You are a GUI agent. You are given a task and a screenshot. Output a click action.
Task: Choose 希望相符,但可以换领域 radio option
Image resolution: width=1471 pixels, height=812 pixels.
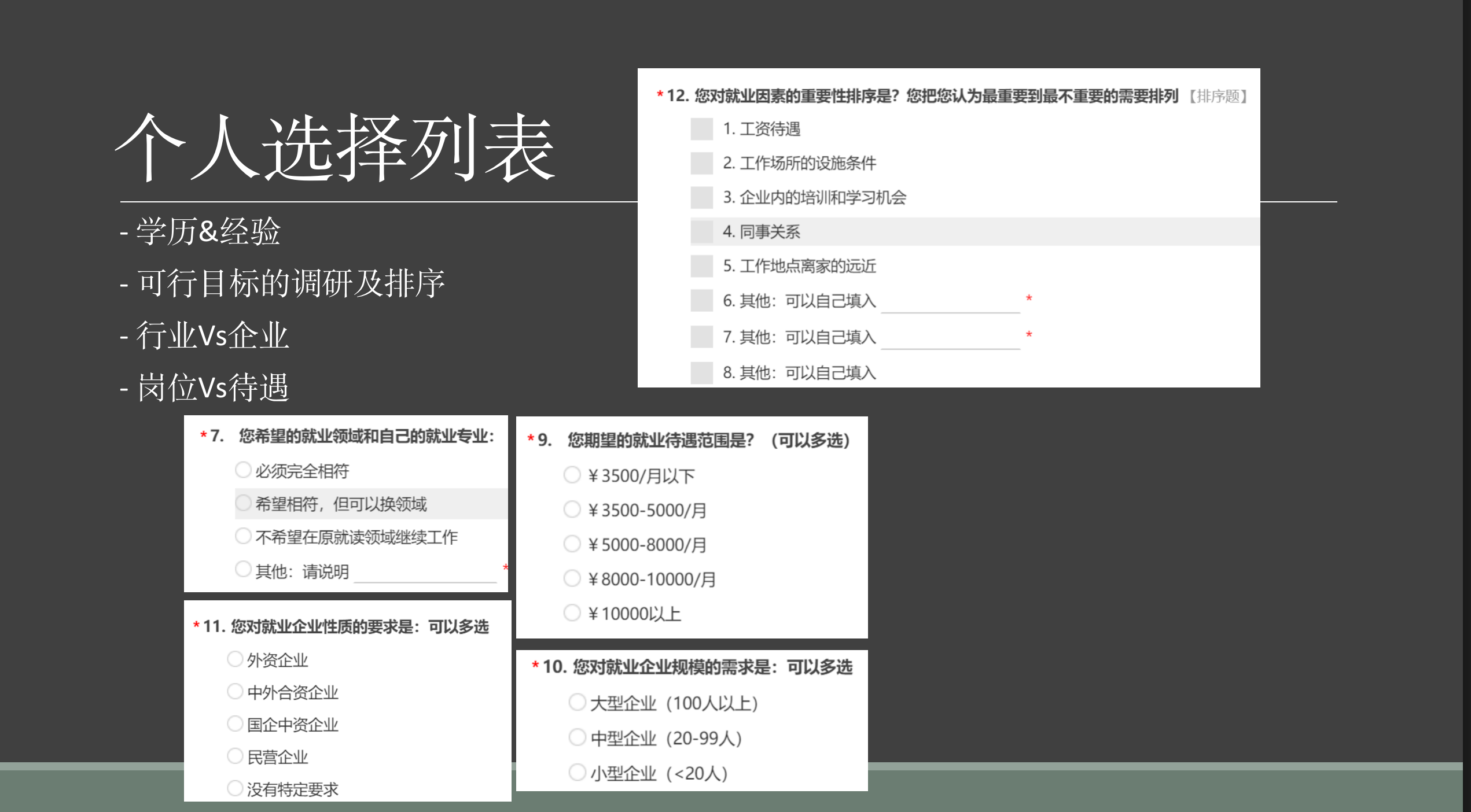tap(243, 503)
